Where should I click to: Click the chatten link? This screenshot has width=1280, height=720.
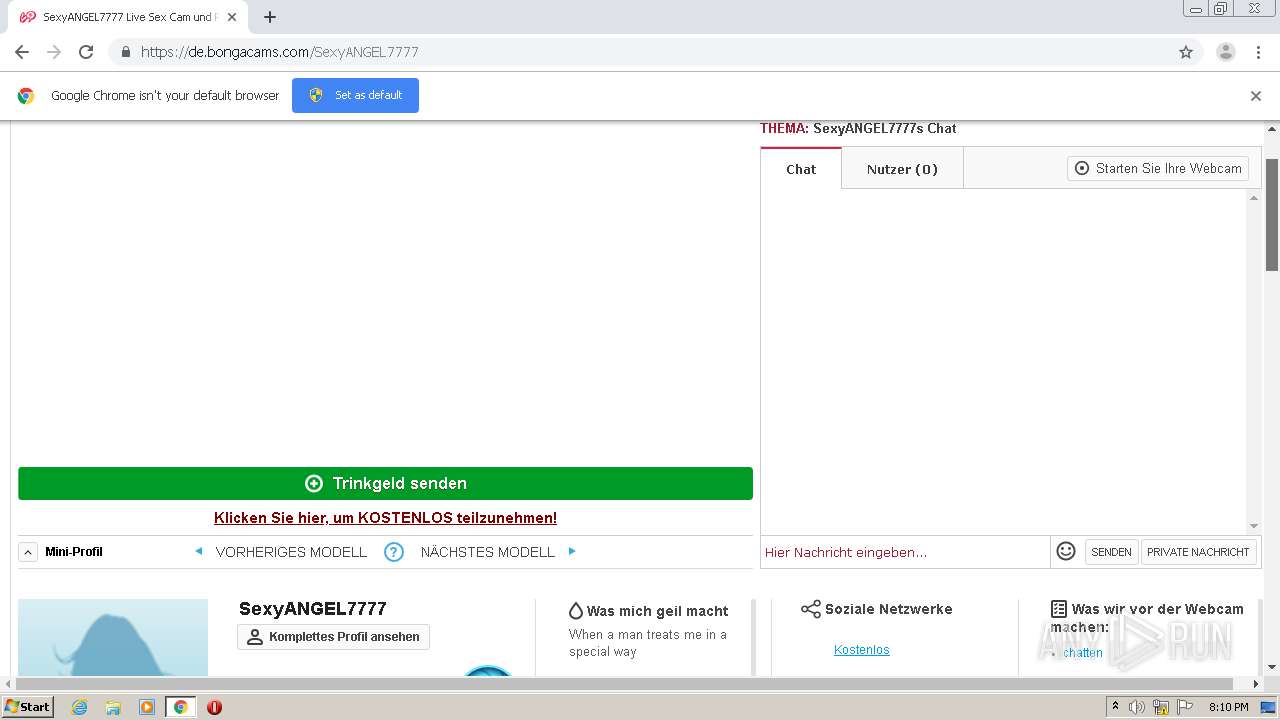(1083, 653)
